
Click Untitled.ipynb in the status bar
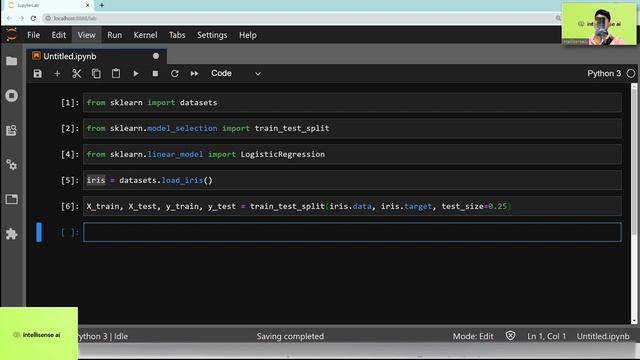coord(603,336)
